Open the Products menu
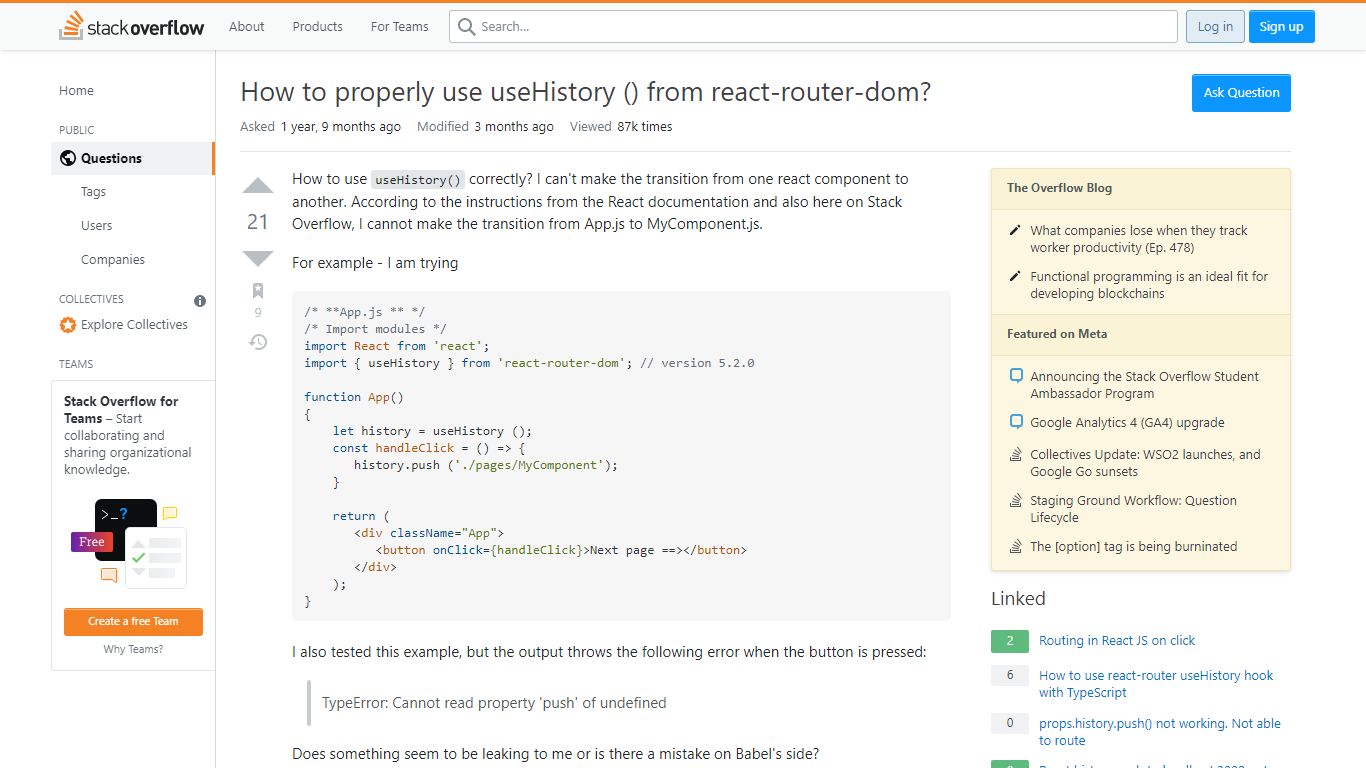This screenshot has height=768, width=1366. click(318, 27)
